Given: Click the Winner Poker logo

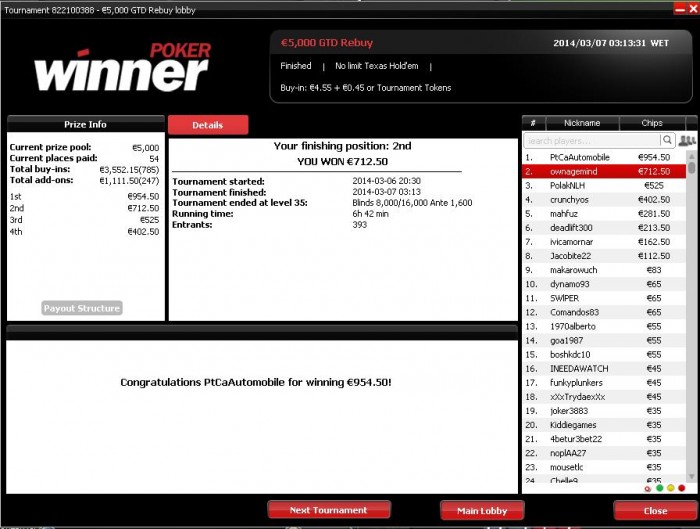Looking at the screenshot, I should pyautogui.click(x=123, y=67).
